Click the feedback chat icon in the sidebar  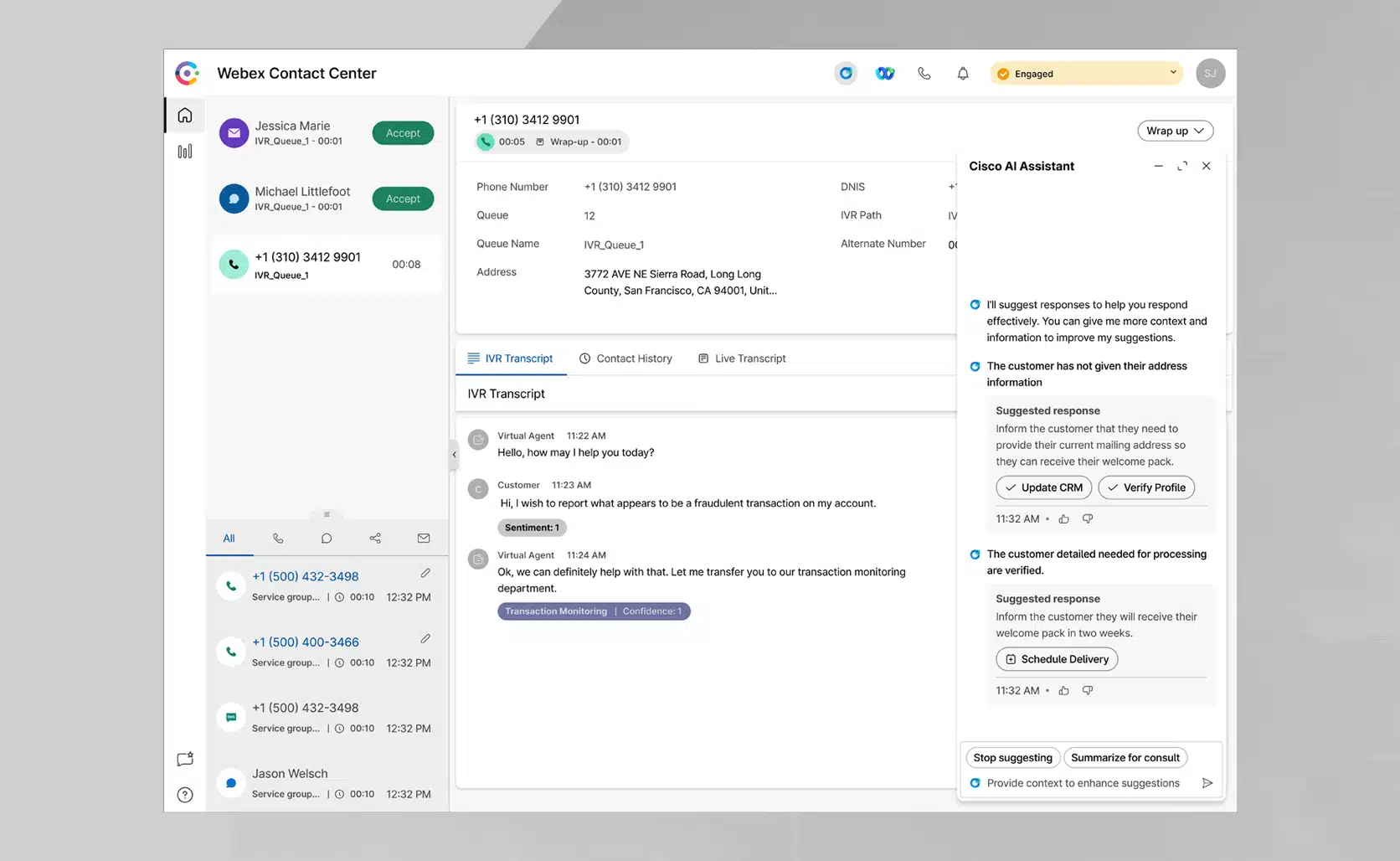click(x=185, y=759)
